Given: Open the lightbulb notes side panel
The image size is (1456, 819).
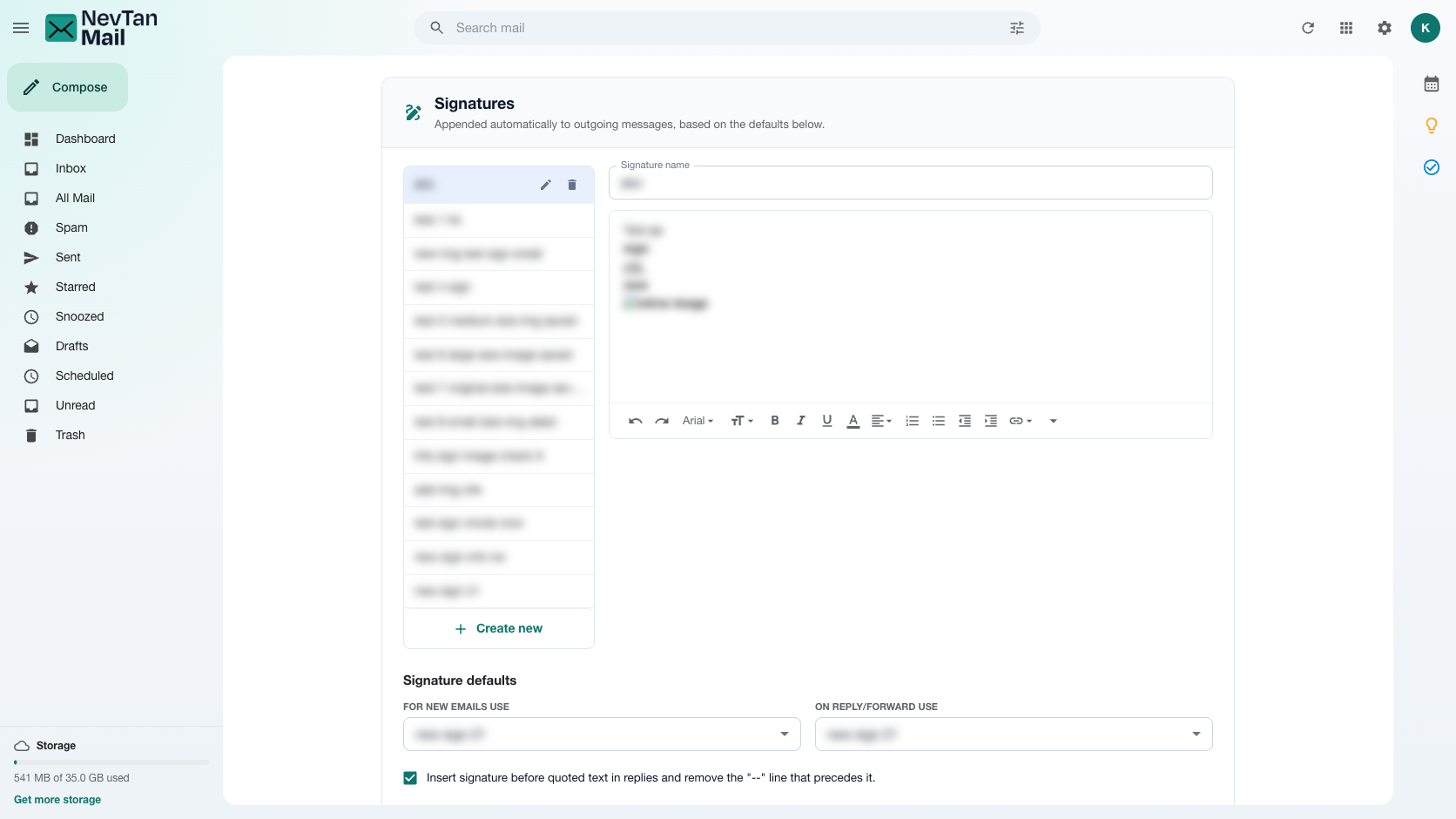Looking at the screenshot, I should tap(1432, 125).
